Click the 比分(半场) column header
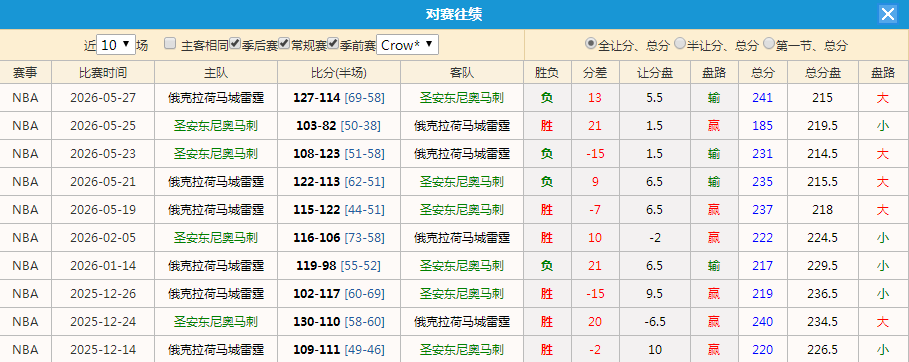This screenshot has width=909, height=362. click(x=339, y=73)
